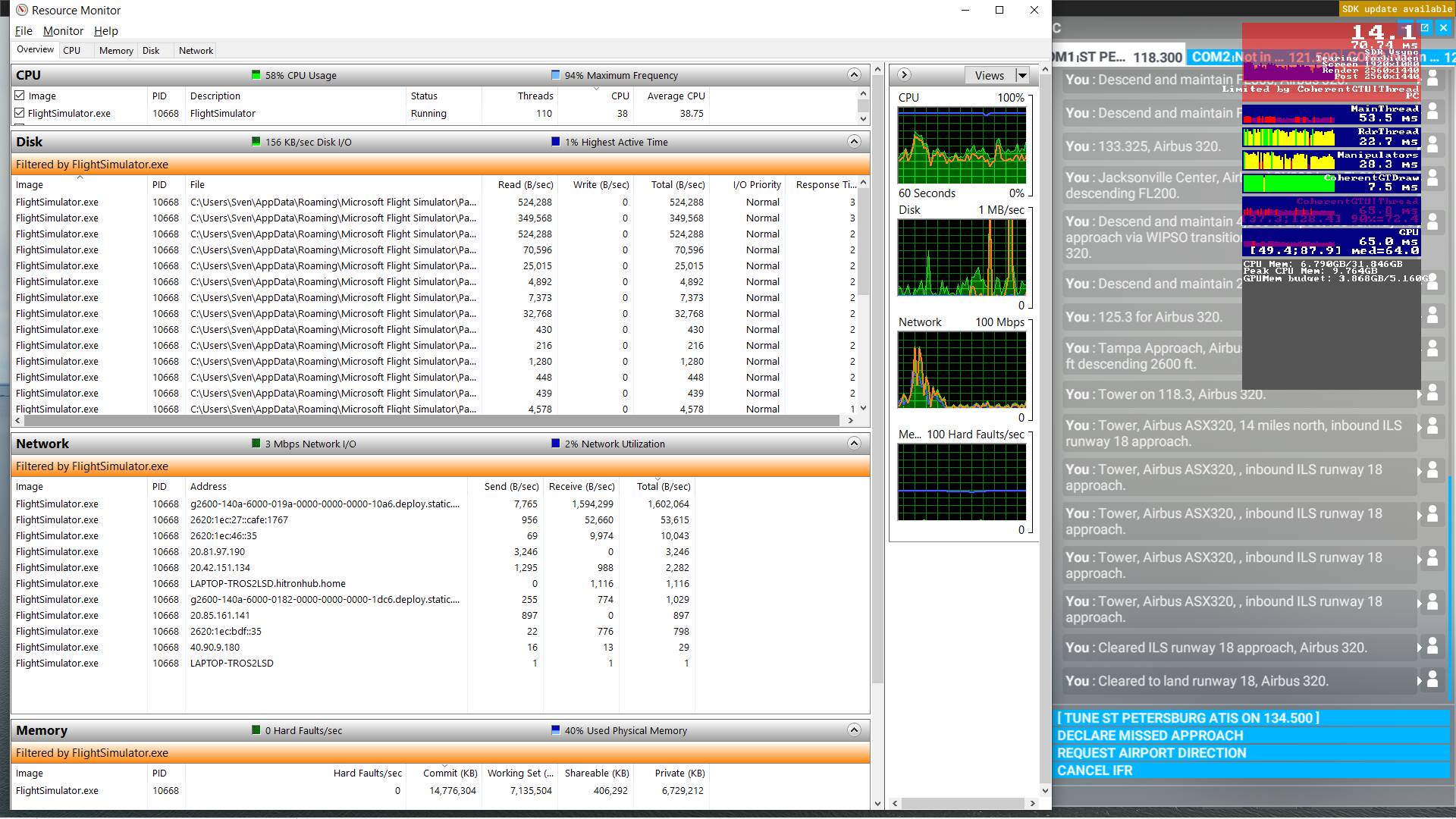Open the Monitor menu
The width and height of the screenshot is (1456, 819).
[x=63, y=31]
